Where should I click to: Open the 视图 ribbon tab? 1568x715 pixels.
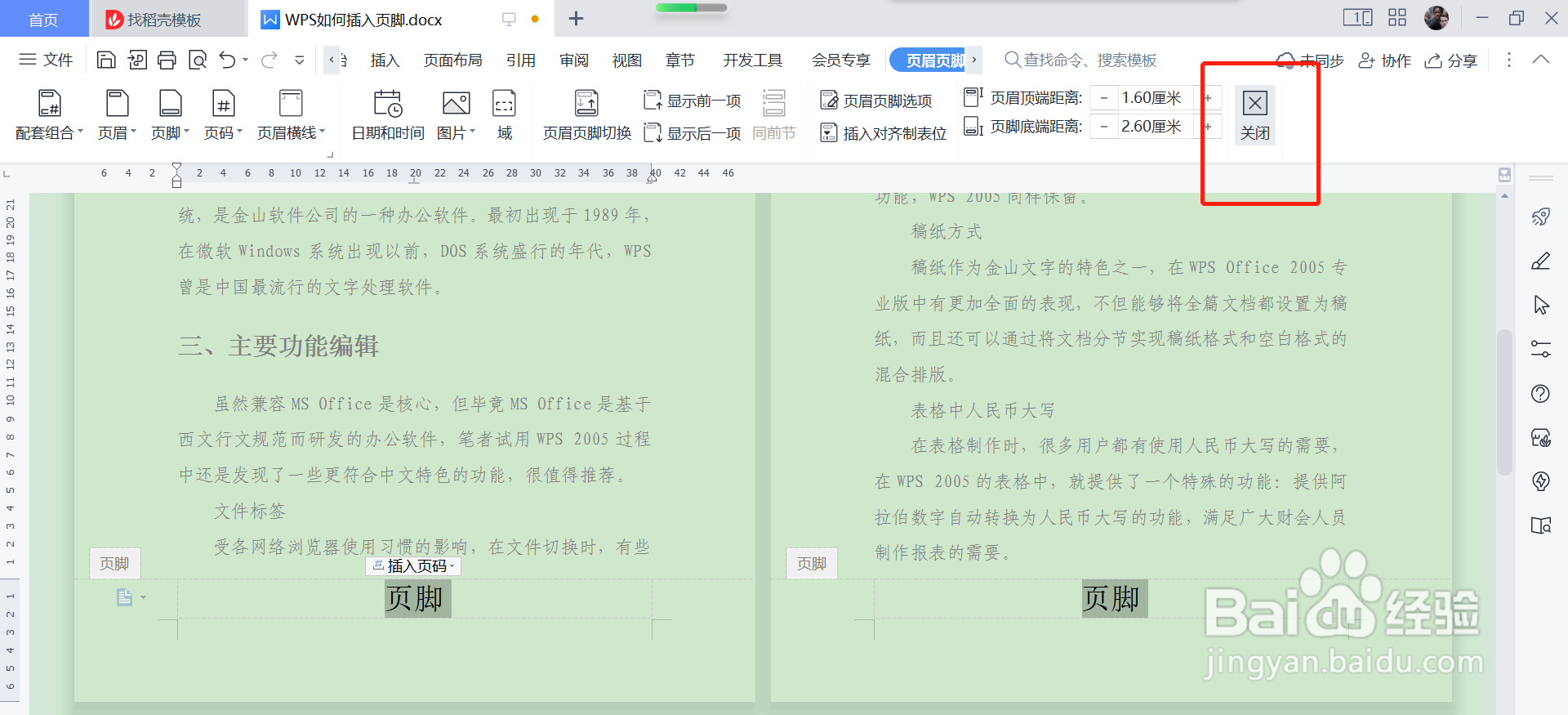click(x=627, y=60)
